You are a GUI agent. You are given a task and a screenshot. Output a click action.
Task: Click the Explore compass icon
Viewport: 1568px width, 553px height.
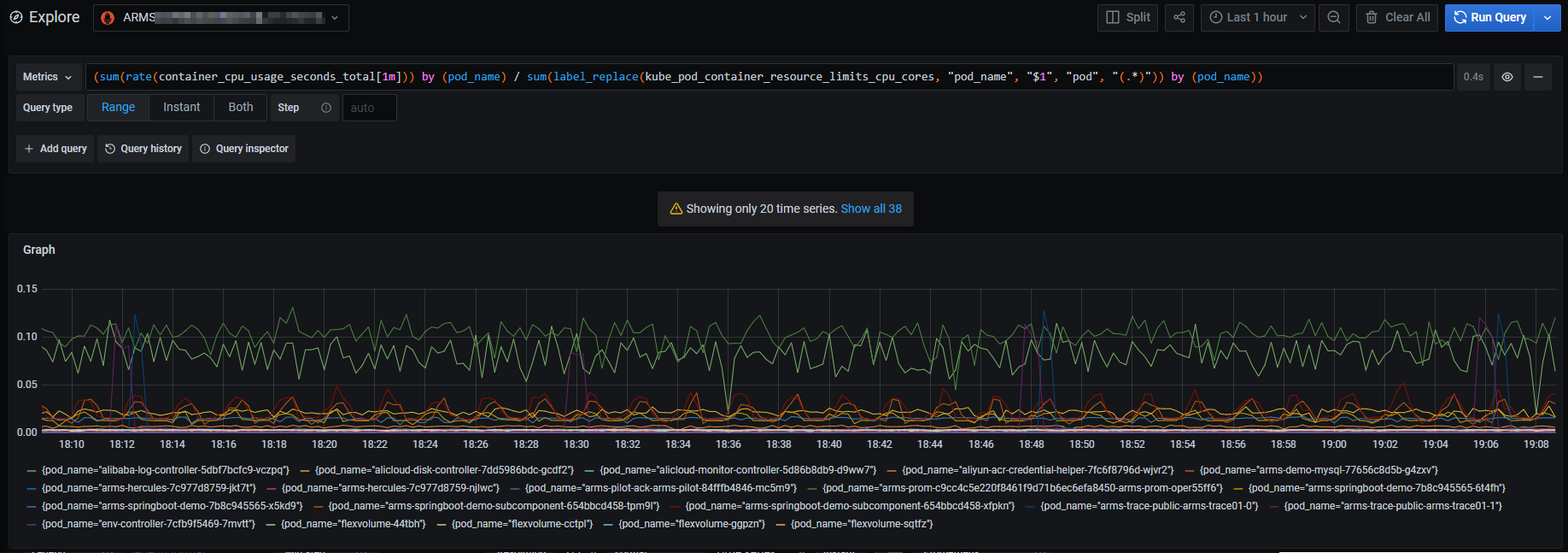point(16,17)
